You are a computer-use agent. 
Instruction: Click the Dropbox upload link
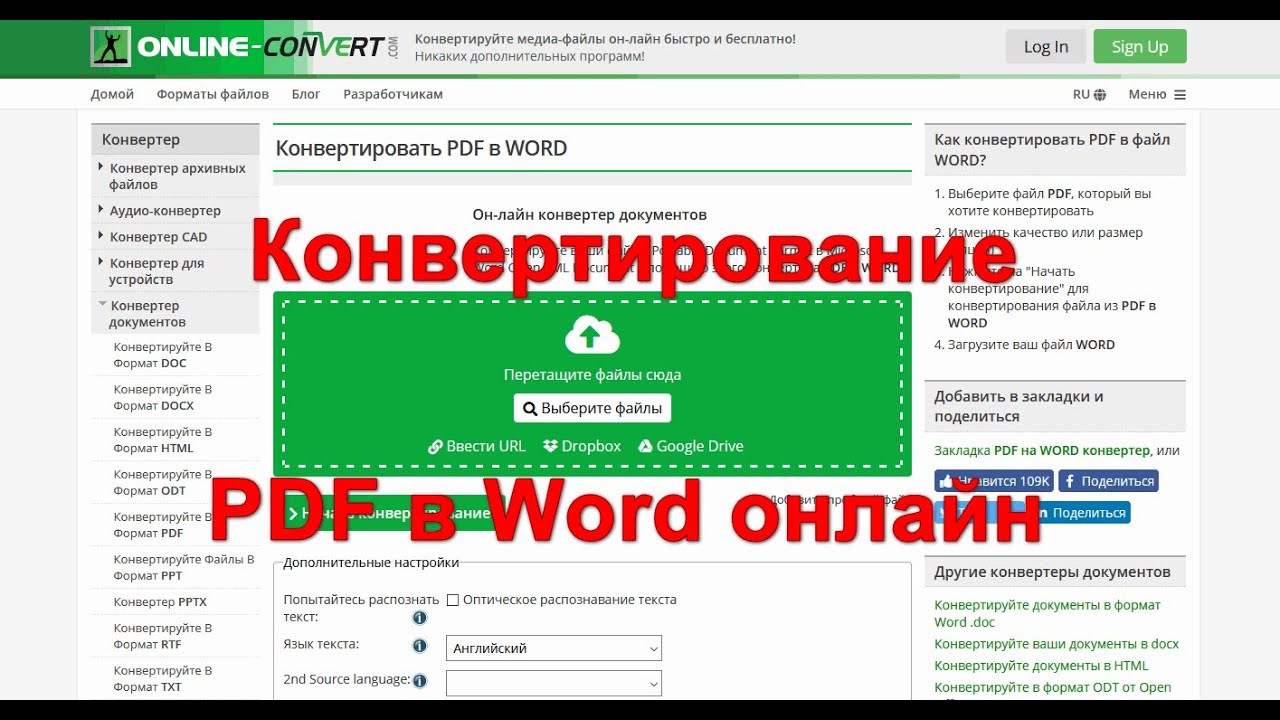[x=582, y=446]
